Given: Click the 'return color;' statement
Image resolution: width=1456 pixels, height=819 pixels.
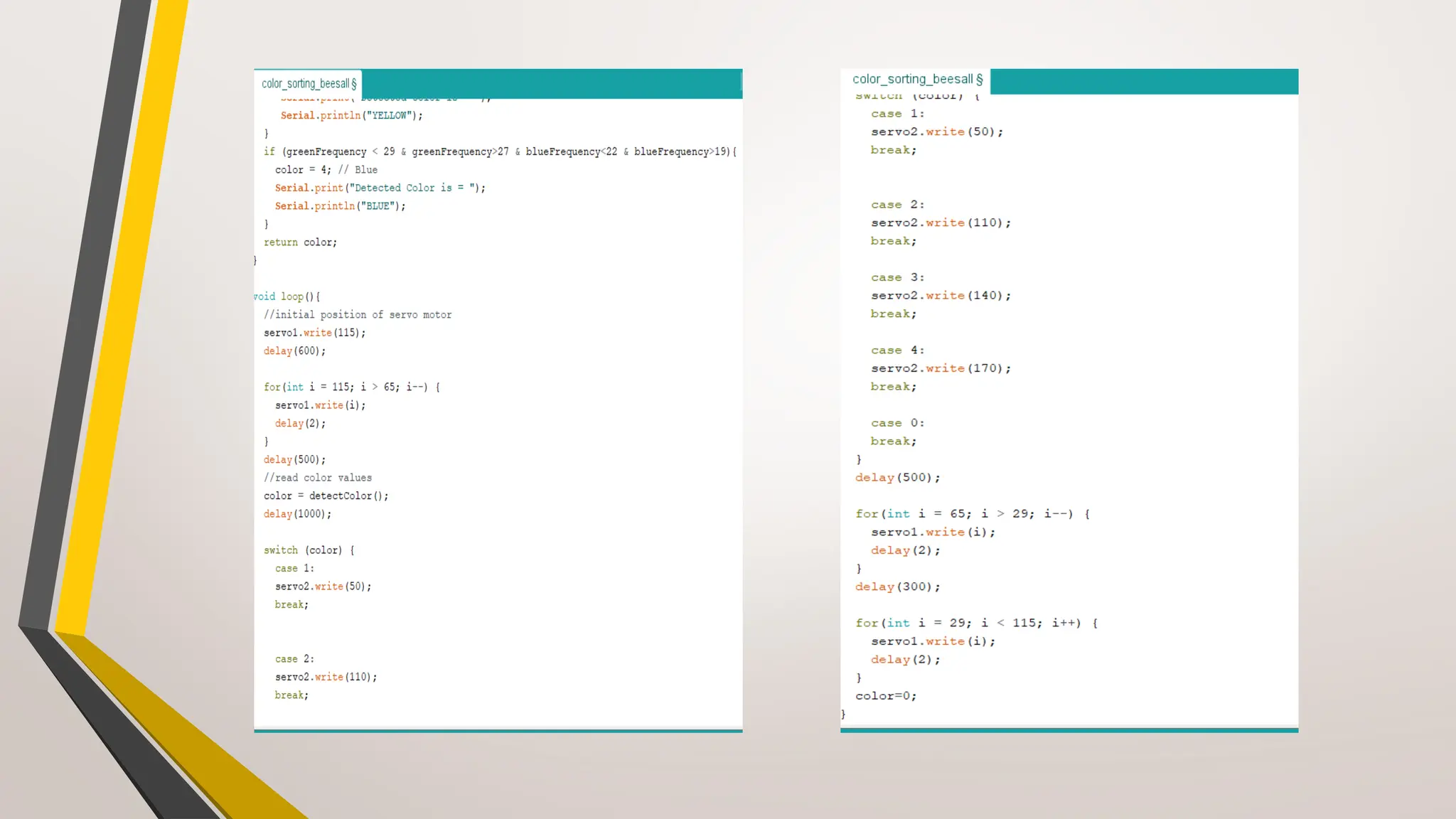Looking at the screenshot, I should pyautogui.click(x=300, y=242).
